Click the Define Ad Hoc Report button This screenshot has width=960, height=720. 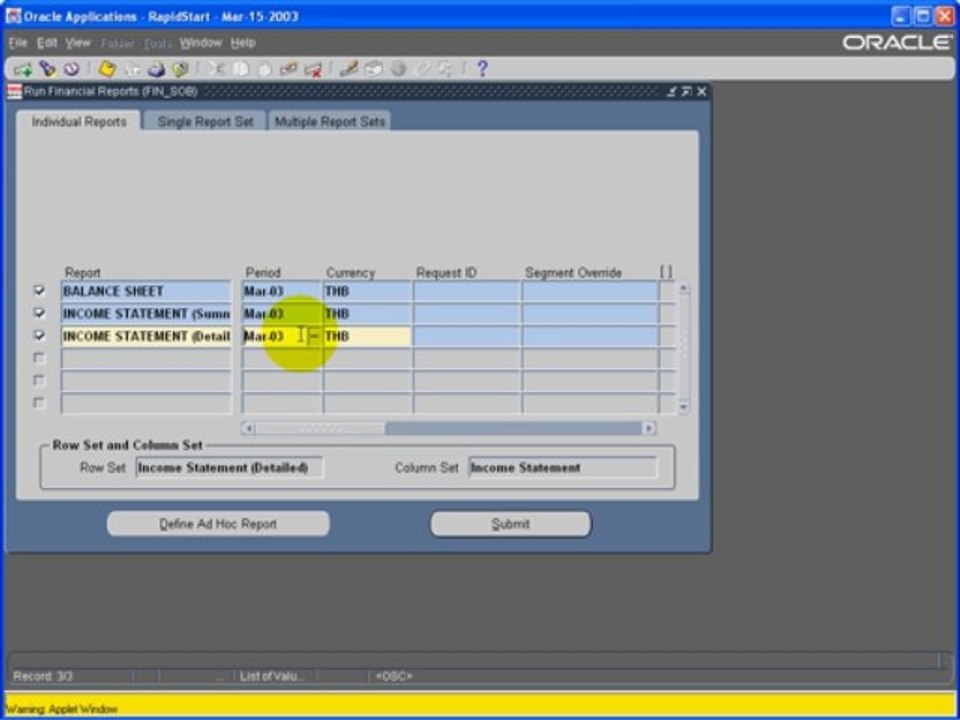pyautogui.click(x=218, y=524)
